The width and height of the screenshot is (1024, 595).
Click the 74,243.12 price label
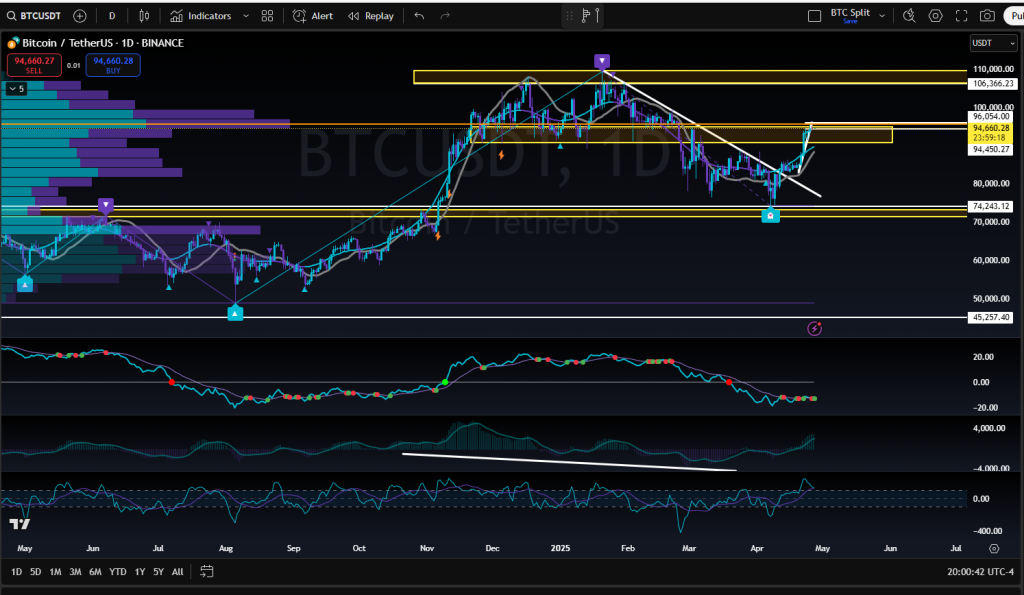991,206
